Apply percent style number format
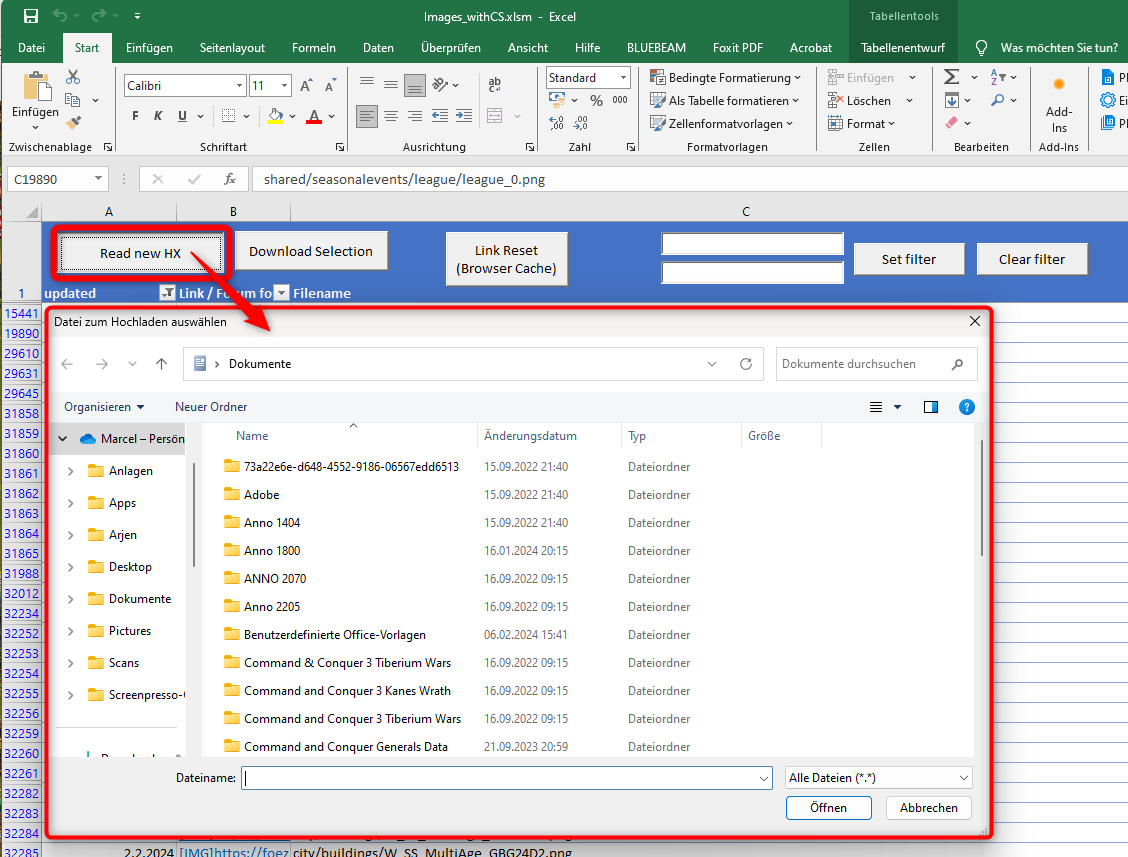The height and width of the screenshot is (857, 1128). (x=596, y=100)
